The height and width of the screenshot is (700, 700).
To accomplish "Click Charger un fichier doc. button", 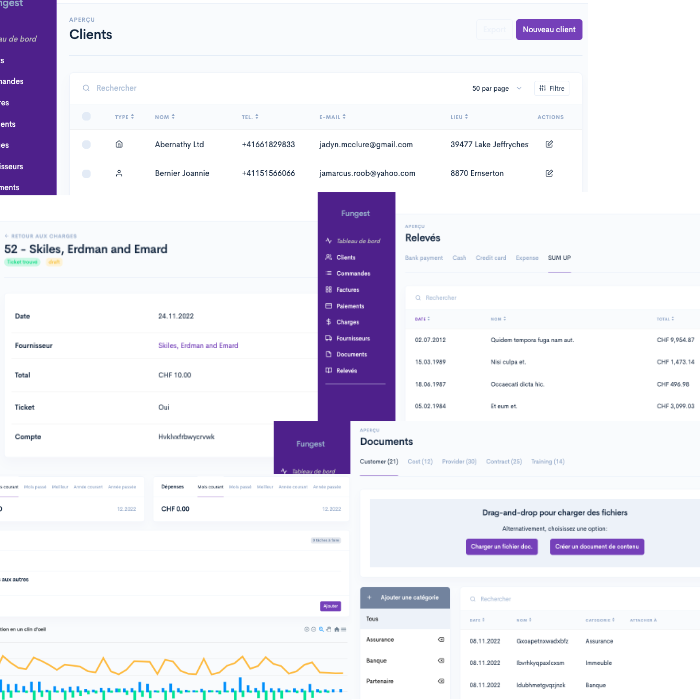I will point(501,547).
